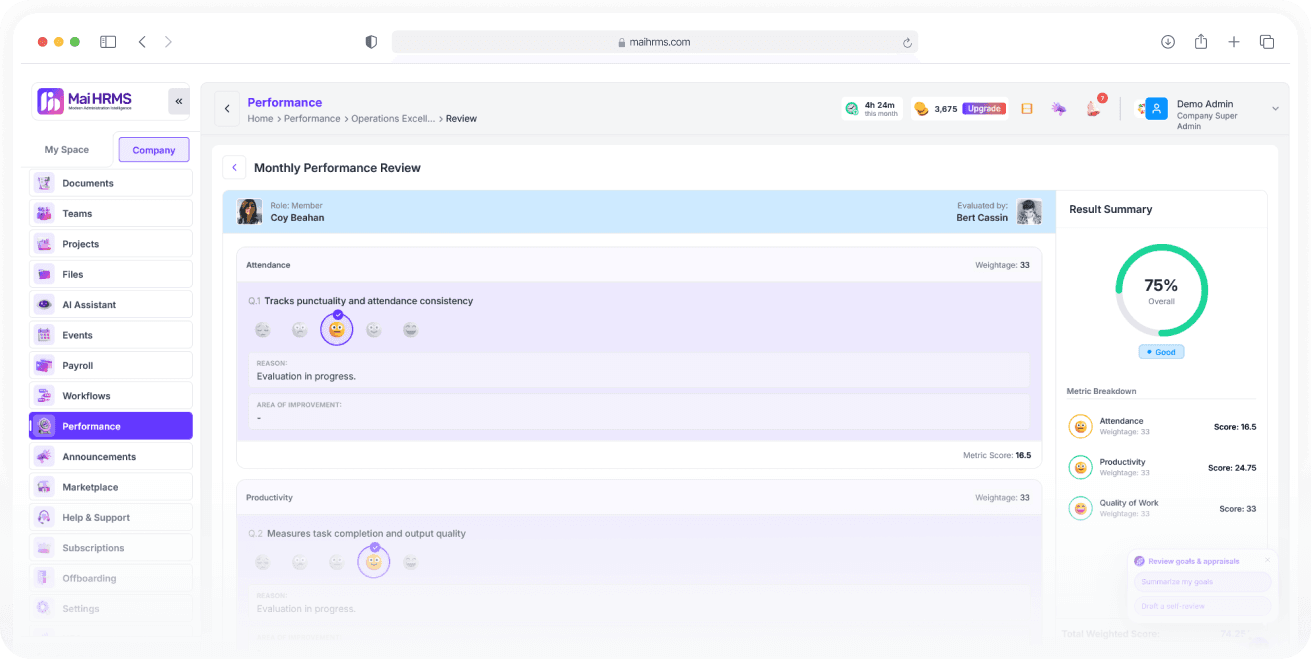Open Demo Admin account dropdown
The height and width of the screenshot is (659, 1311).
[x=1275, y=109]
